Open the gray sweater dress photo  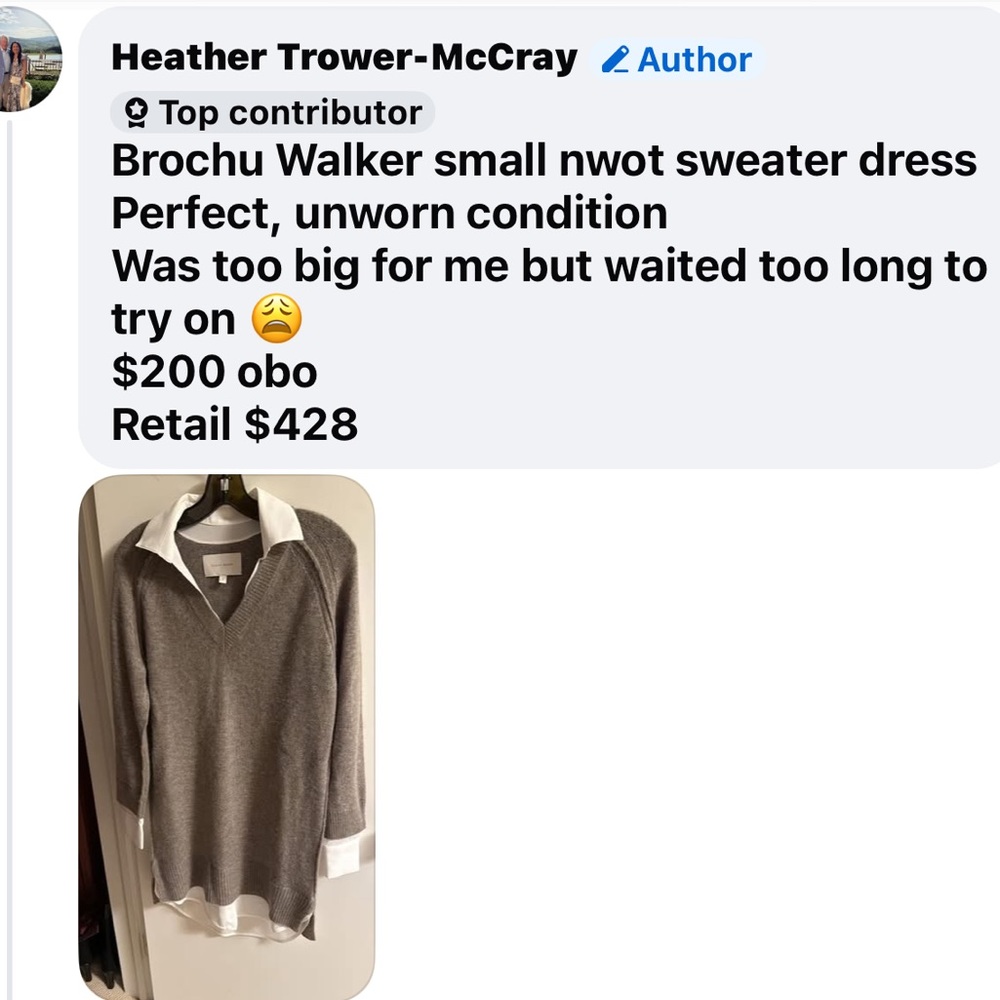(x=226, y=737)
